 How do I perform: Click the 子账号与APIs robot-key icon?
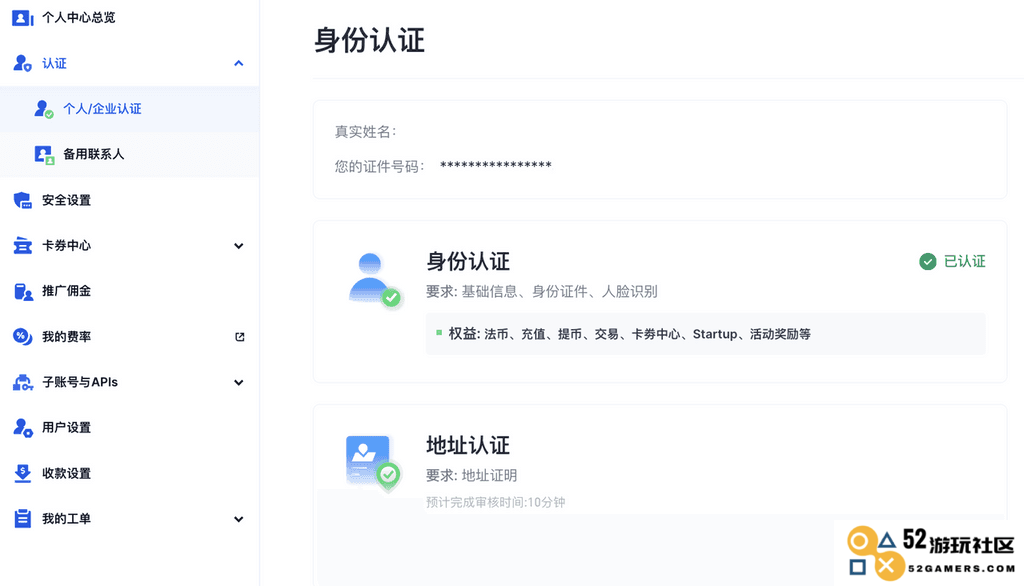(x=22, y=382)
